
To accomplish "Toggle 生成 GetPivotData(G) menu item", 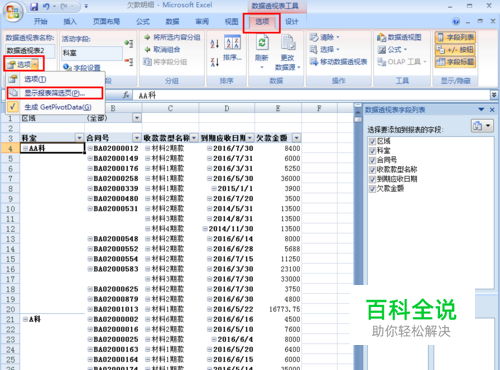I will (x=55, y=107).
